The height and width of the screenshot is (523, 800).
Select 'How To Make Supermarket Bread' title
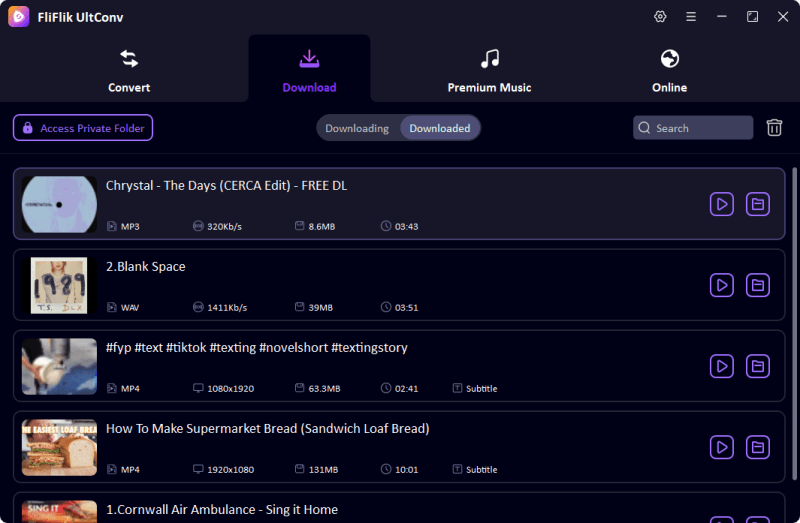click(267, 429)
